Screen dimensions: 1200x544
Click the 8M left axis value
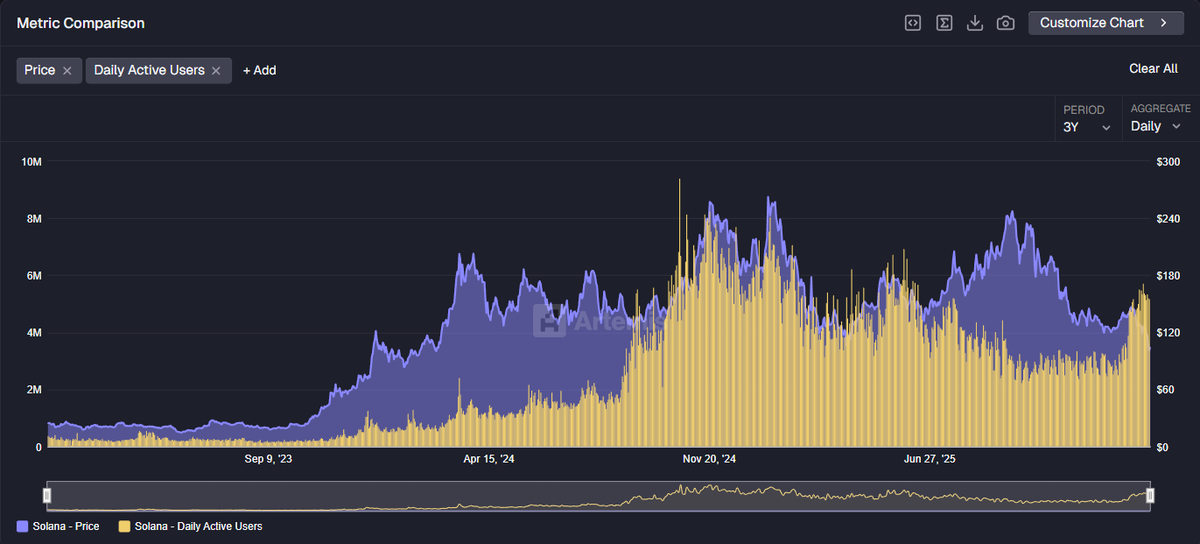(x=33, y=219)
